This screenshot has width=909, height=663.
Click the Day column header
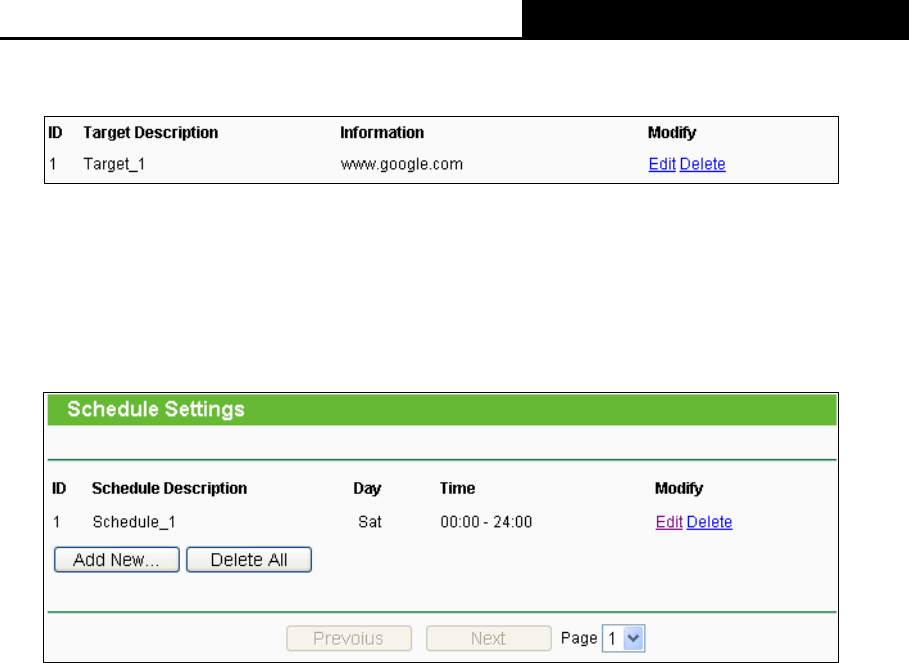pos(367,489)
